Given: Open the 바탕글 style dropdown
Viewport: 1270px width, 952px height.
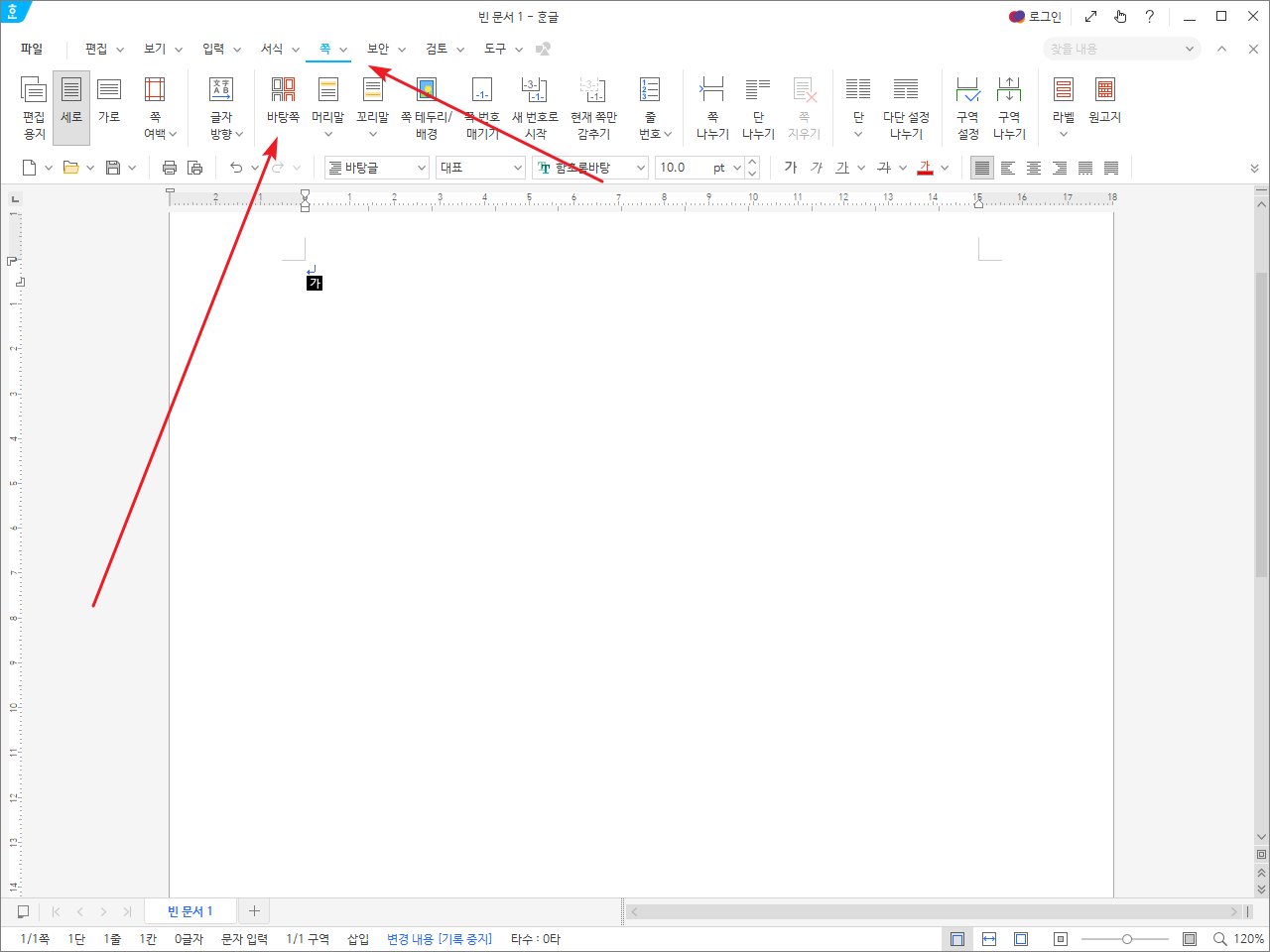Looking at the screenshot, I should pyautogui.click(x=377, y=168).
